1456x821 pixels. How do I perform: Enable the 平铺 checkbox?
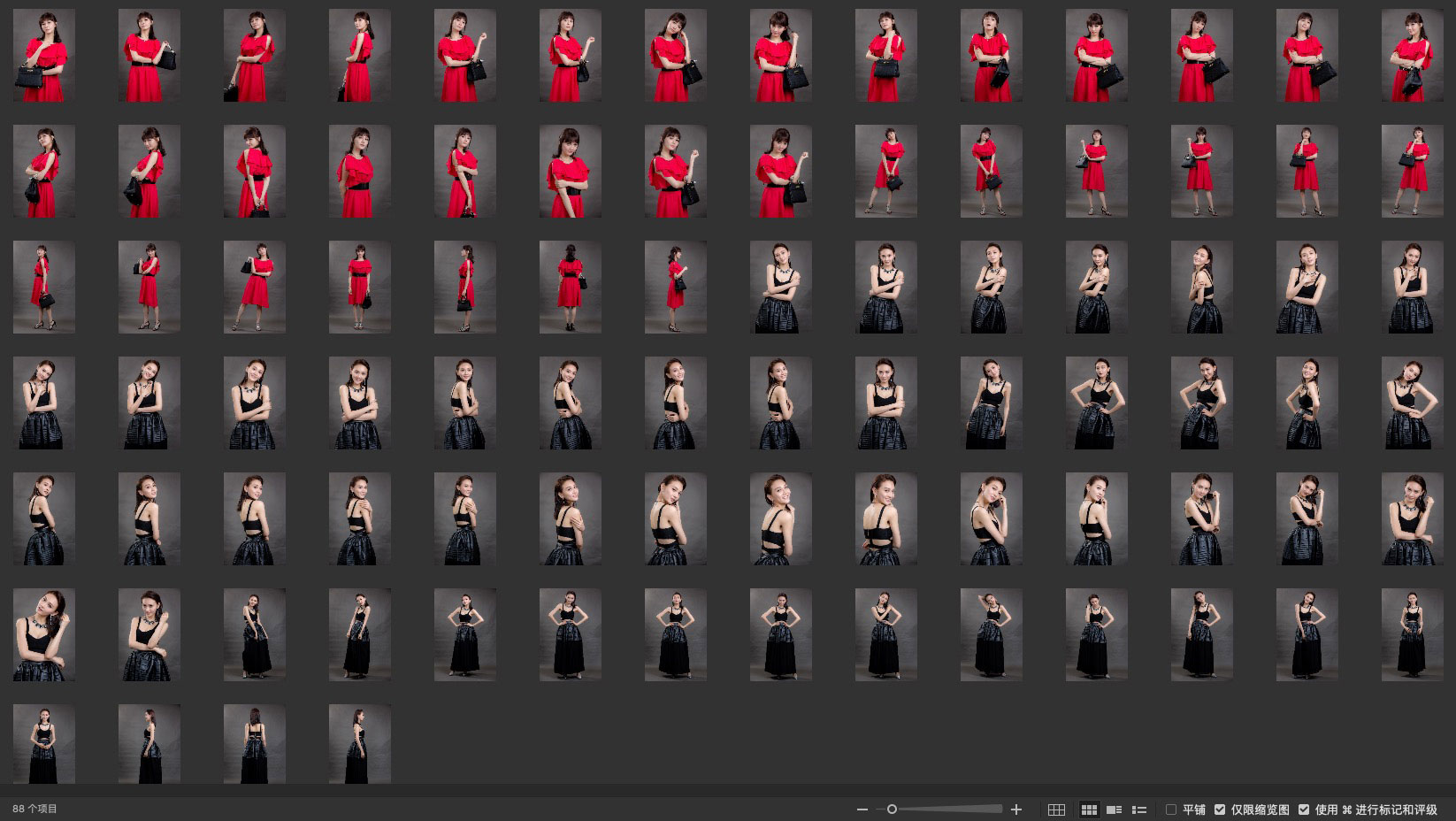click(1171, 809)
